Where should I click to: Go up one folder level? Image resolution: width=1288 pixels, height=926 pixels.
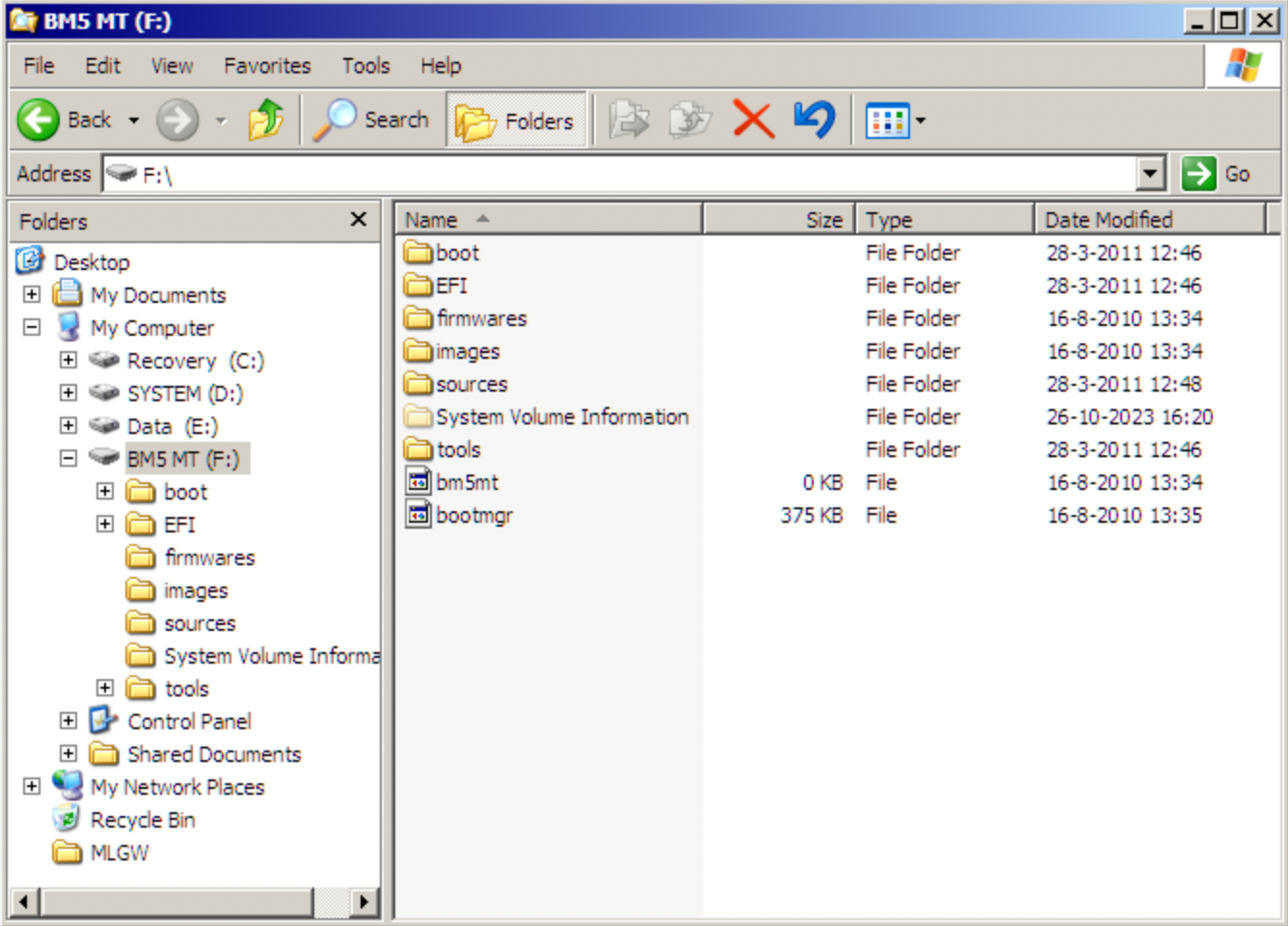point(265,121)
